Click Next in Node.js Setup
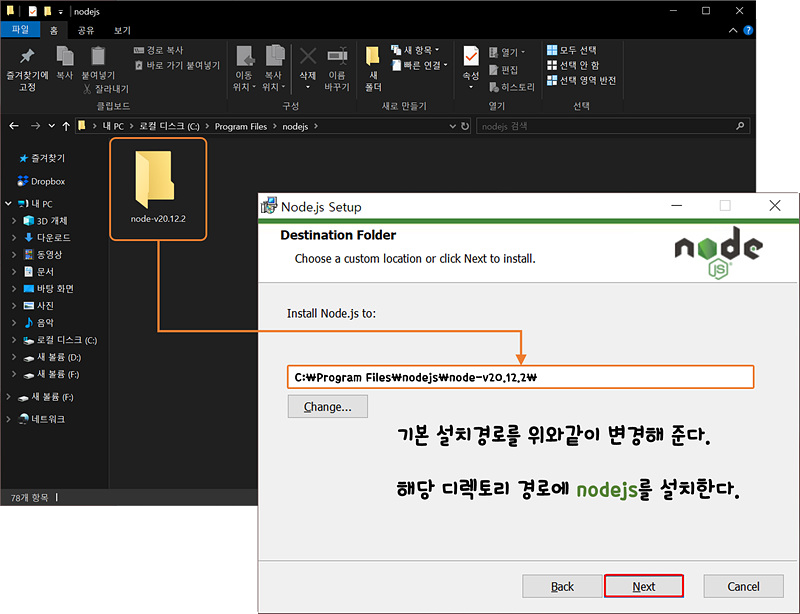 [x=643, y=586]
